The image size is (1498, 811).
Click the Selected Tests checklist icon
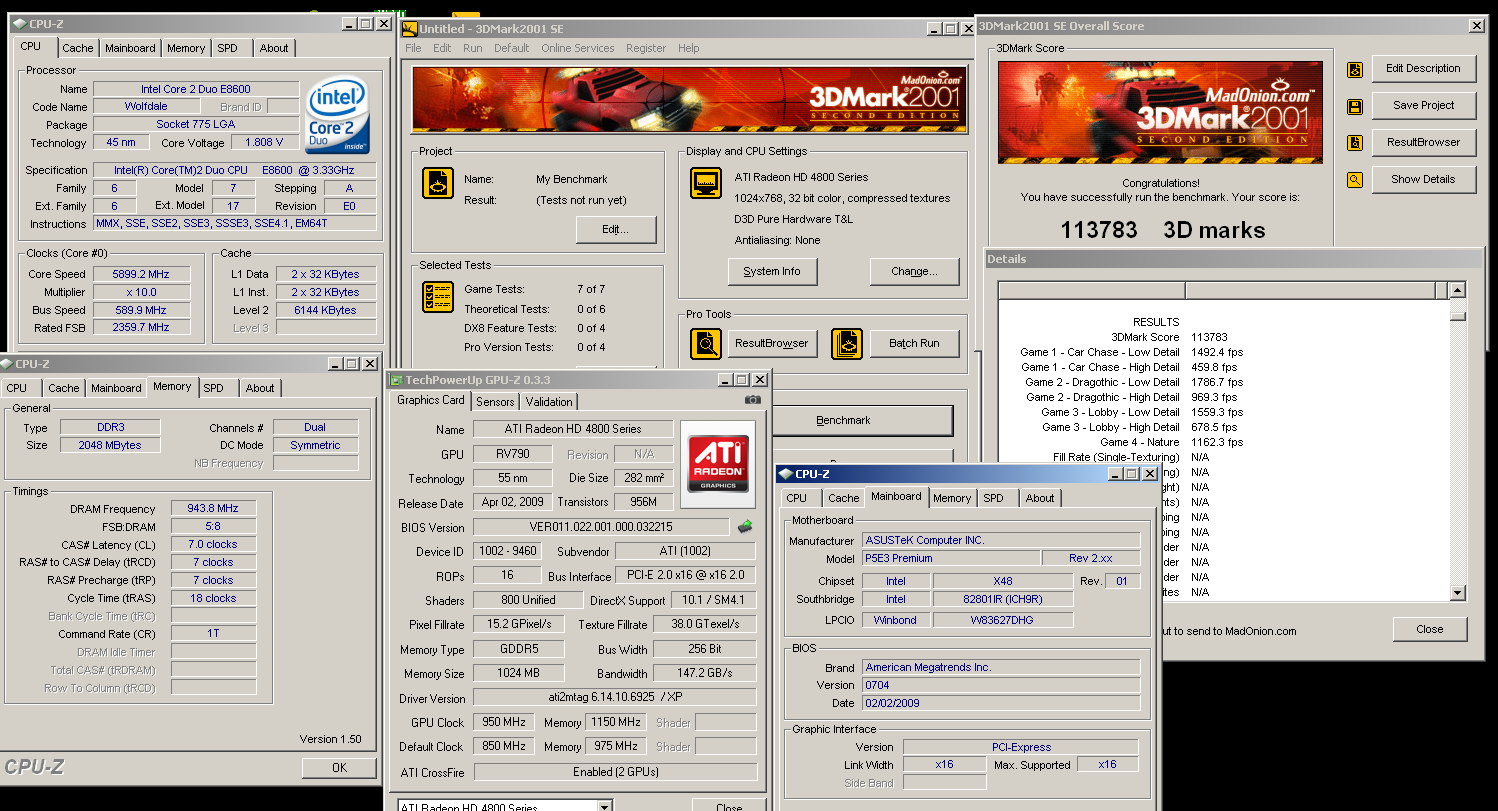[x=438, y=297]
